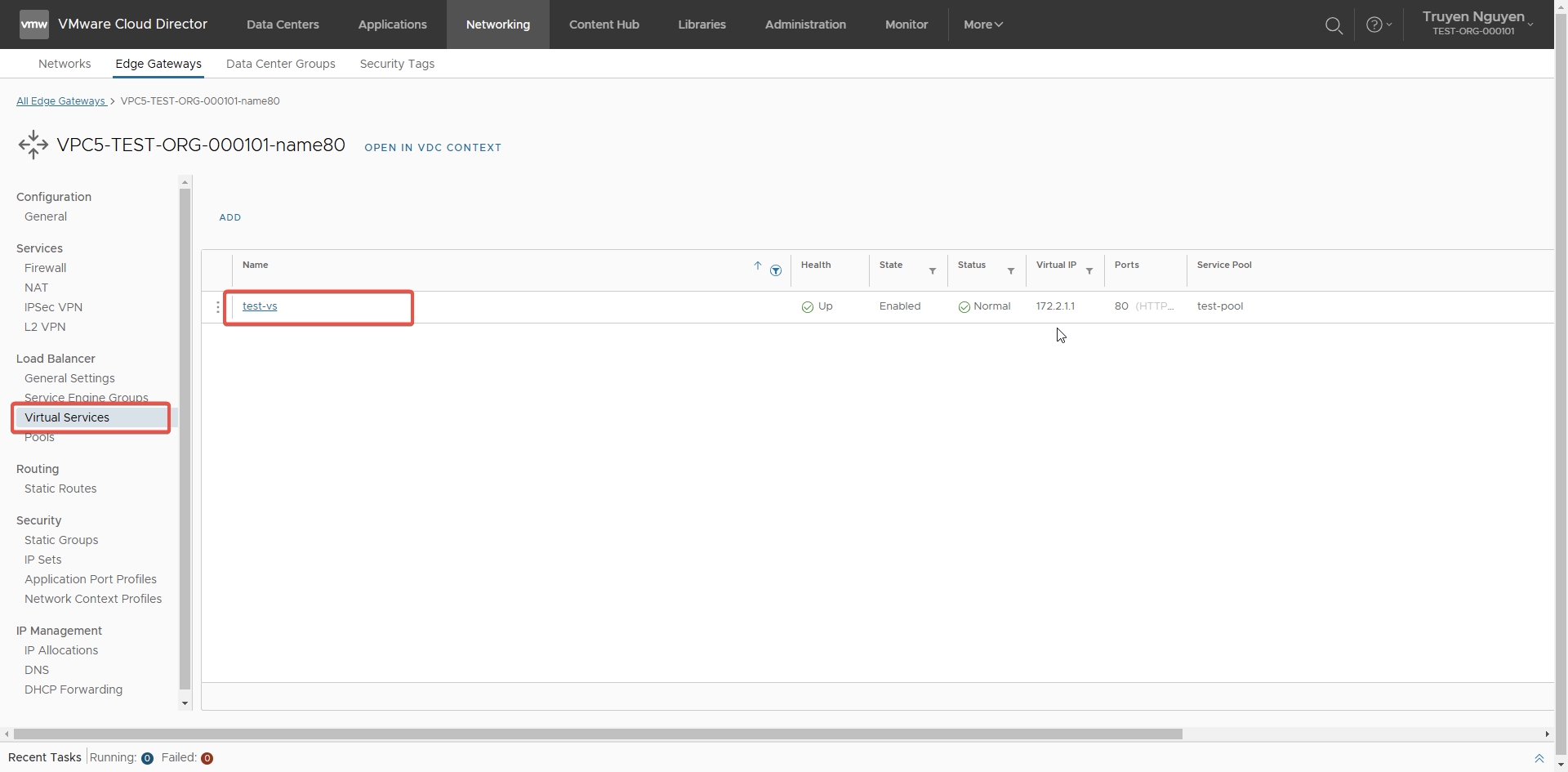Viewport: 1568px width, 772px height.
Task: Click the Name column filter icon
Action: coord(776,270)
